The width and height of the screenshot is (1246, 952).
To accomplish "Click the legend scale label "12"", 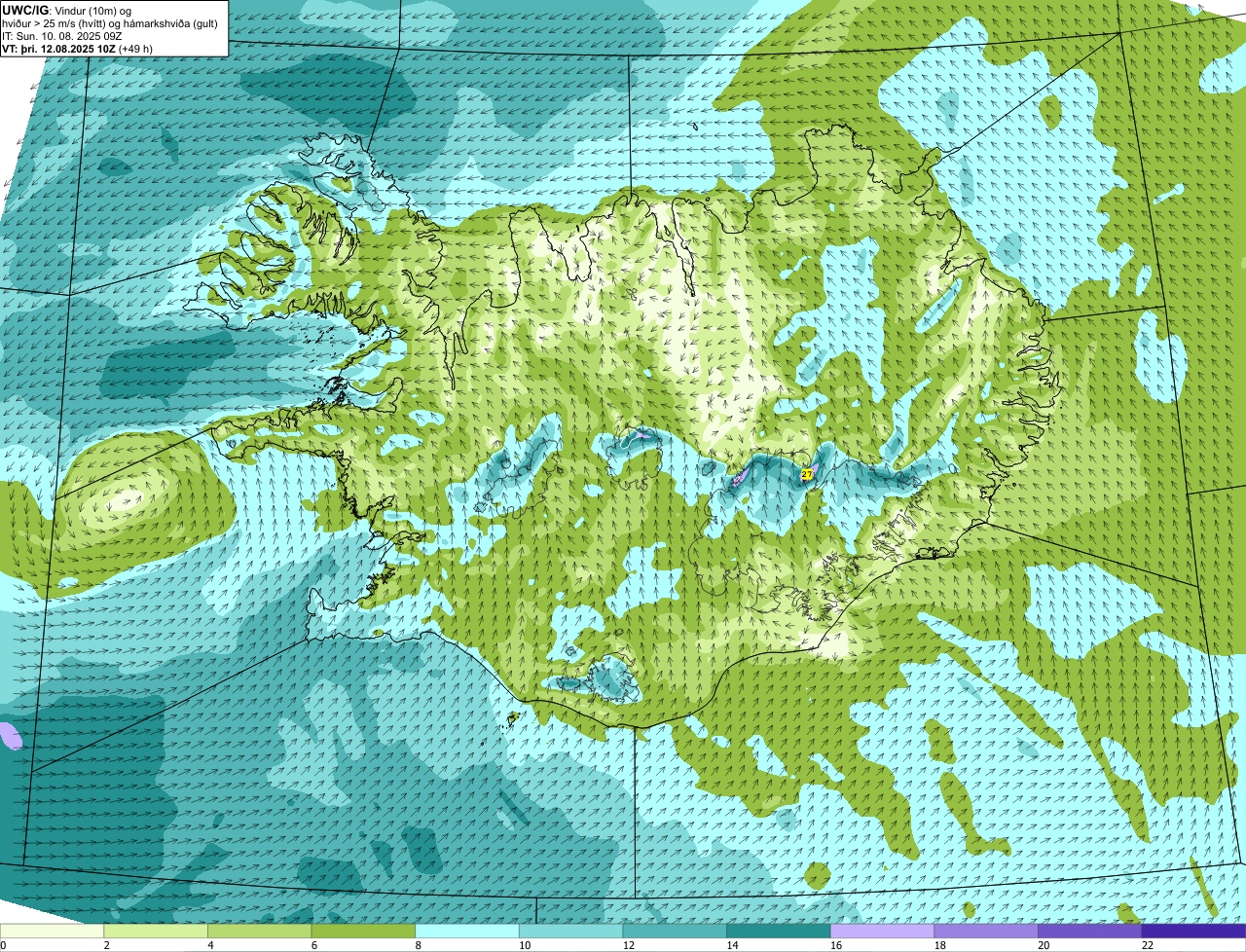I will point(628,945).
